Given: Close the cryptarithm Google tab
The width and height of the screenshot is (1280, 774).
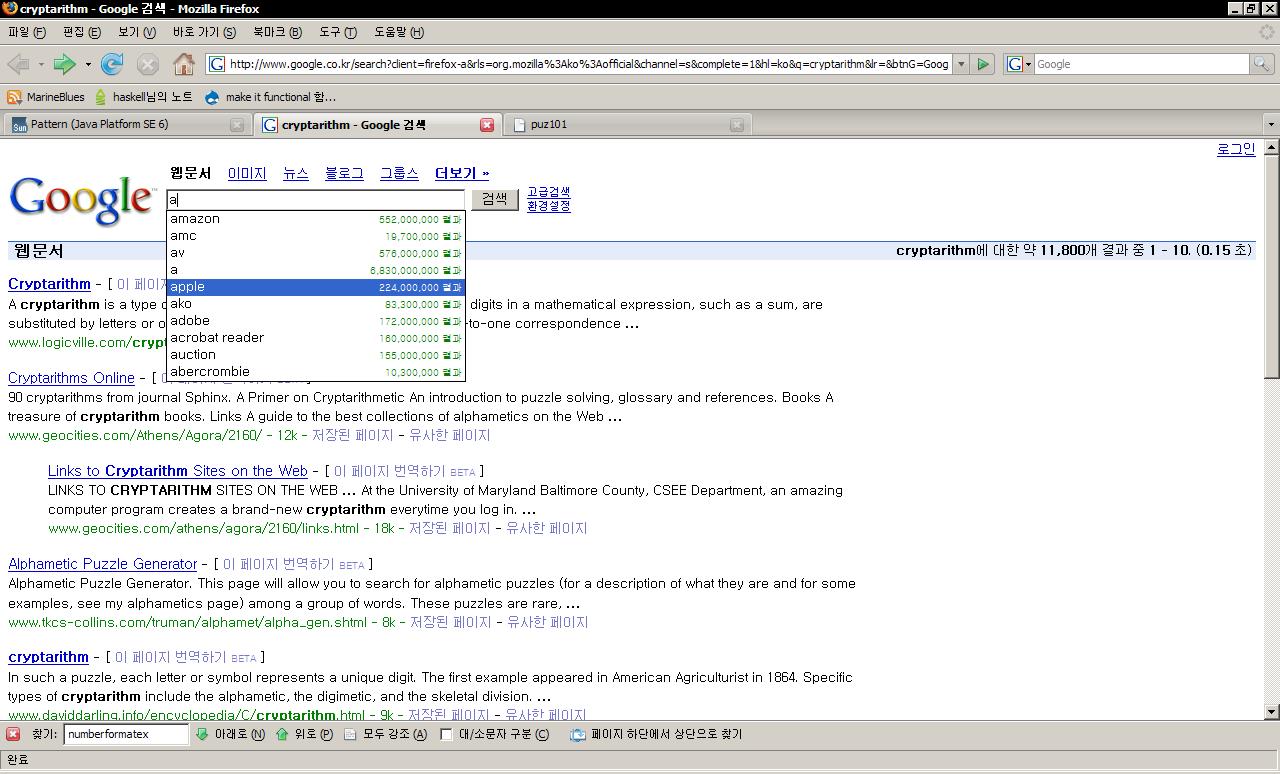Looking at the screenshot, I should coord(487,125).
